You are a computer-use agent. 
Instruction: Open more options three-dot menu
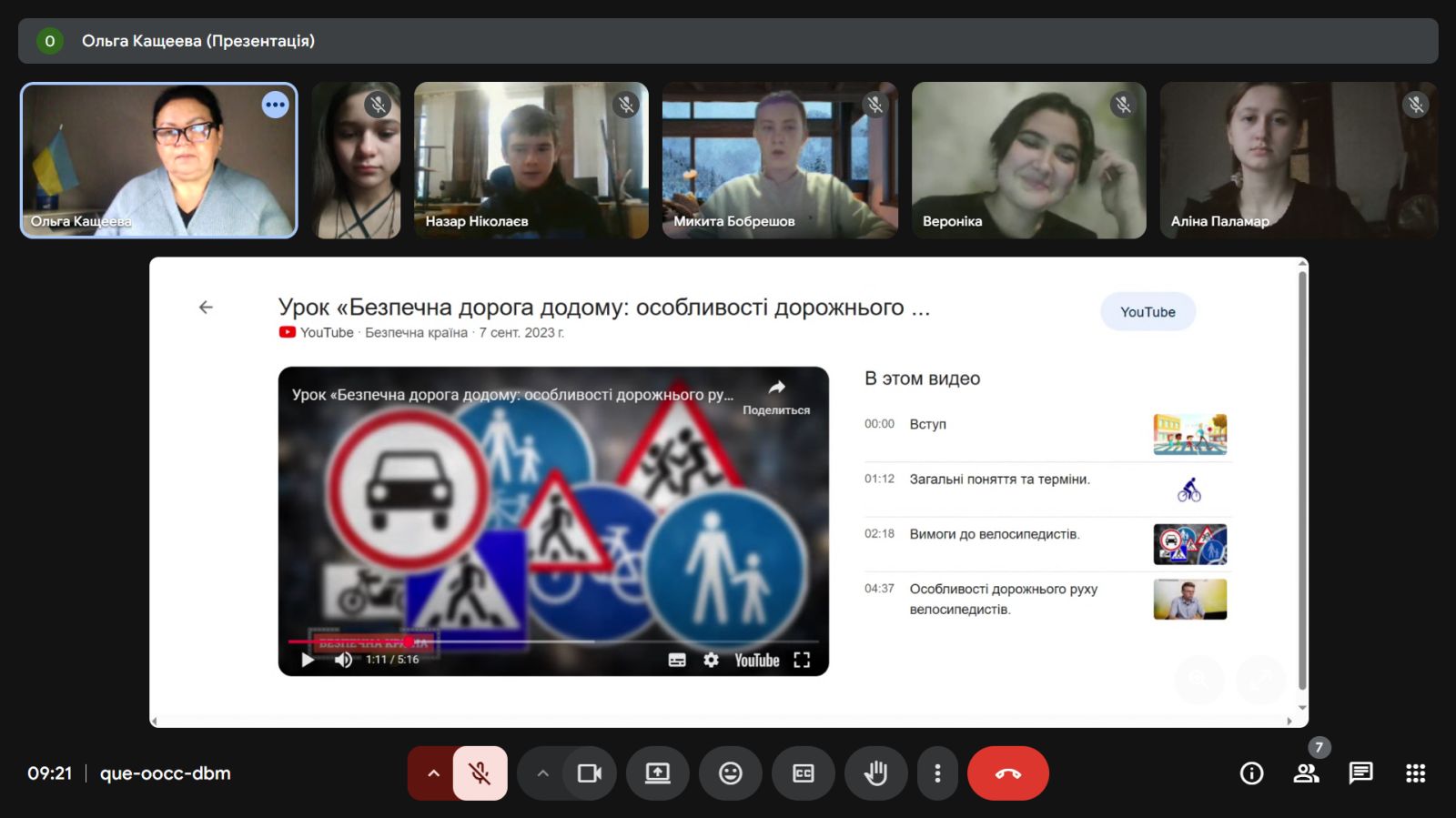[x=937, y=773]
